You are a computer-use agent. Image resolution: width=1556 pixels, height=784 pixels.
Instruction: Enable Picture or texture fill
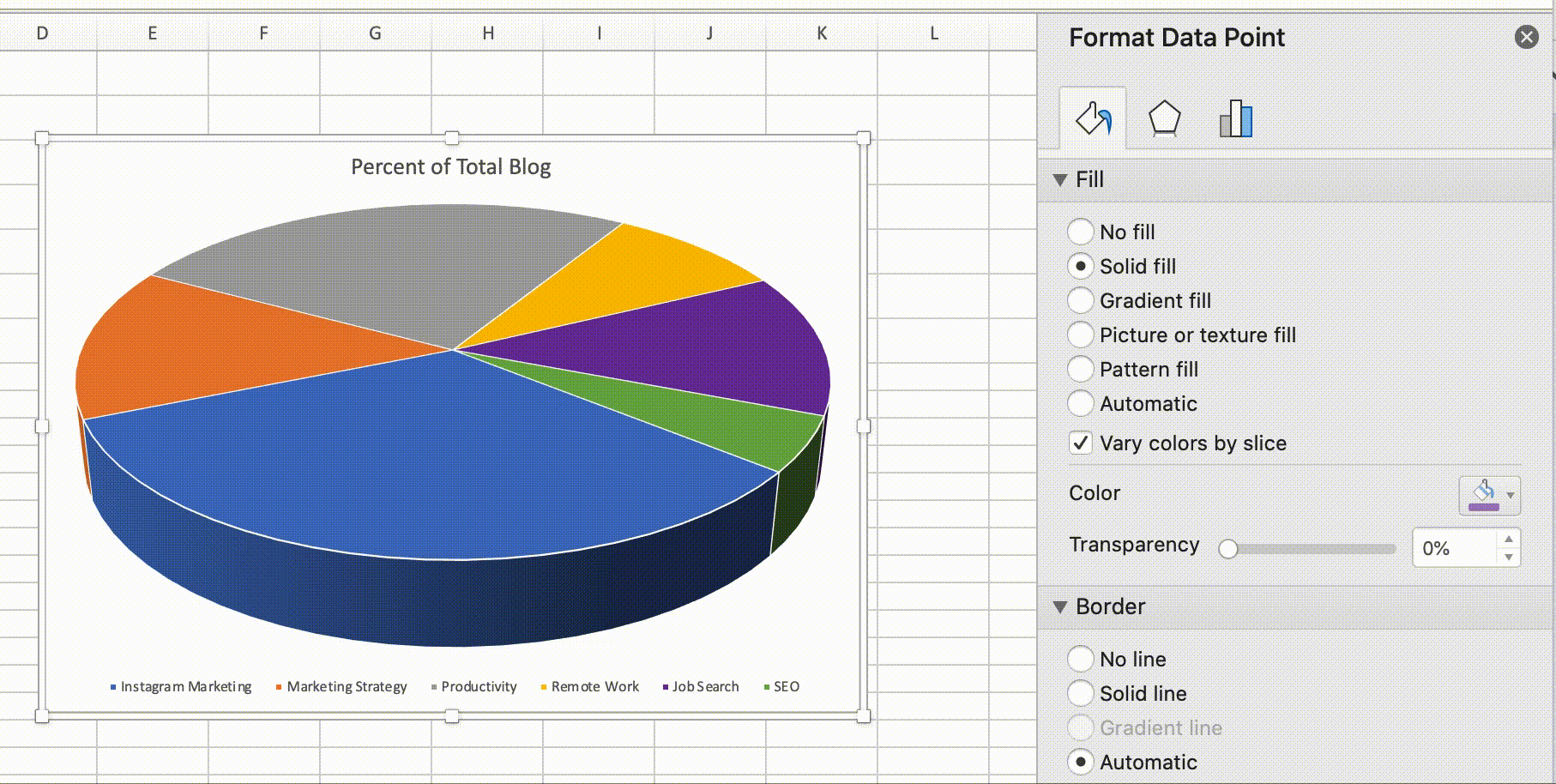(x=1080, y=335)
